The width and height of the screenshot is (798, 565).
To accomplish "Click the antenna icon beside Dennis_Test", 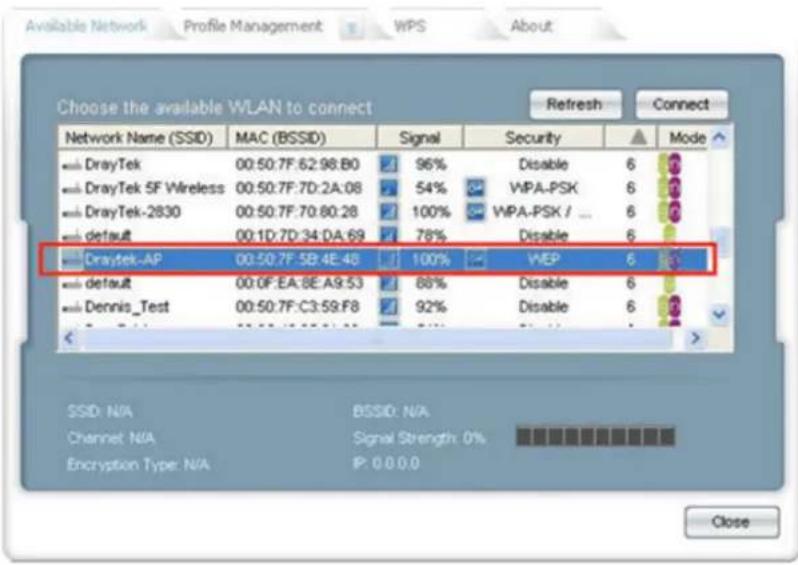I will pos(71,308).
